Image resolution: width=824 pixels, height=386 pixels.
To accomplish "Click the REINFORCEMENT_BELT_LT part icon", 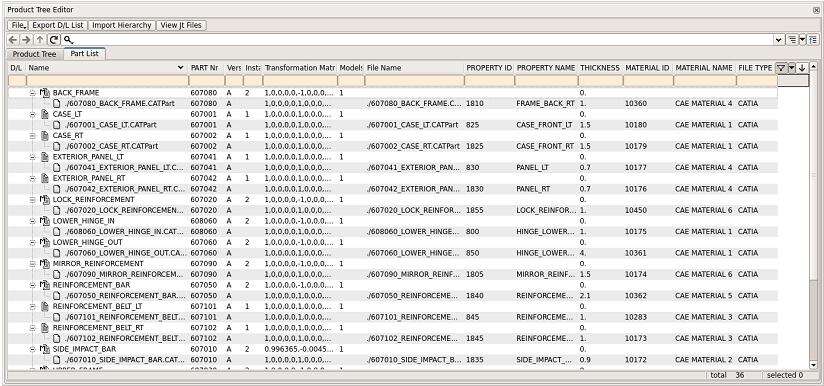I will [x=45, y=306].
